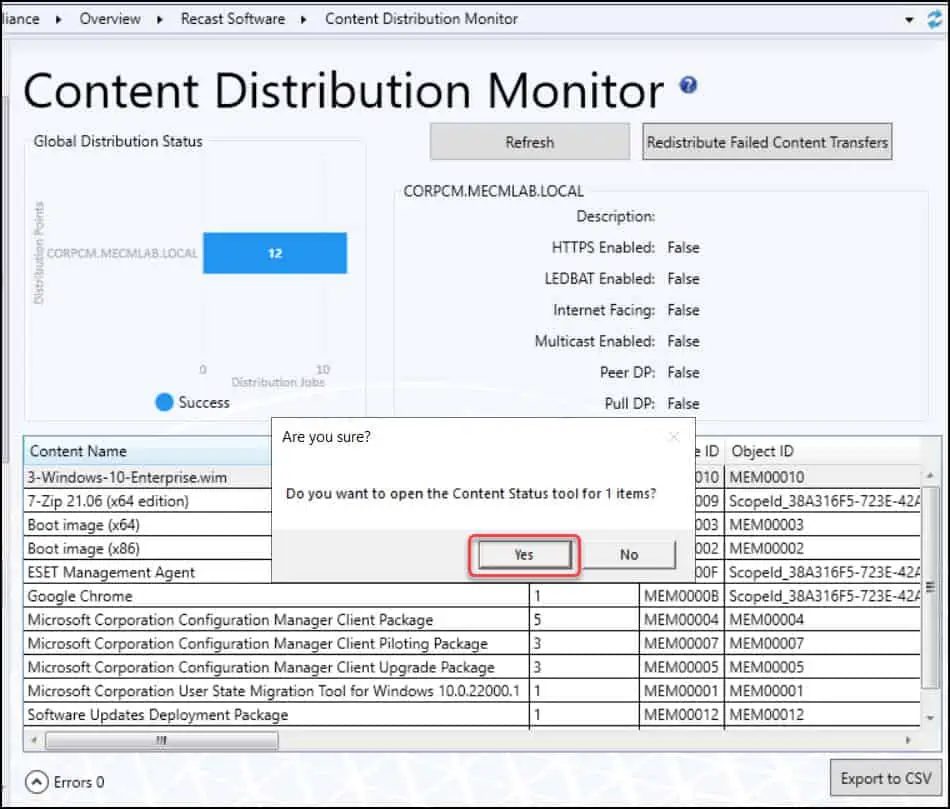The height and width of the screenshot is (809, 950).
Task: Select Content Distribution Monitor breadcrumb item
Action: click(x=421, y=19)
